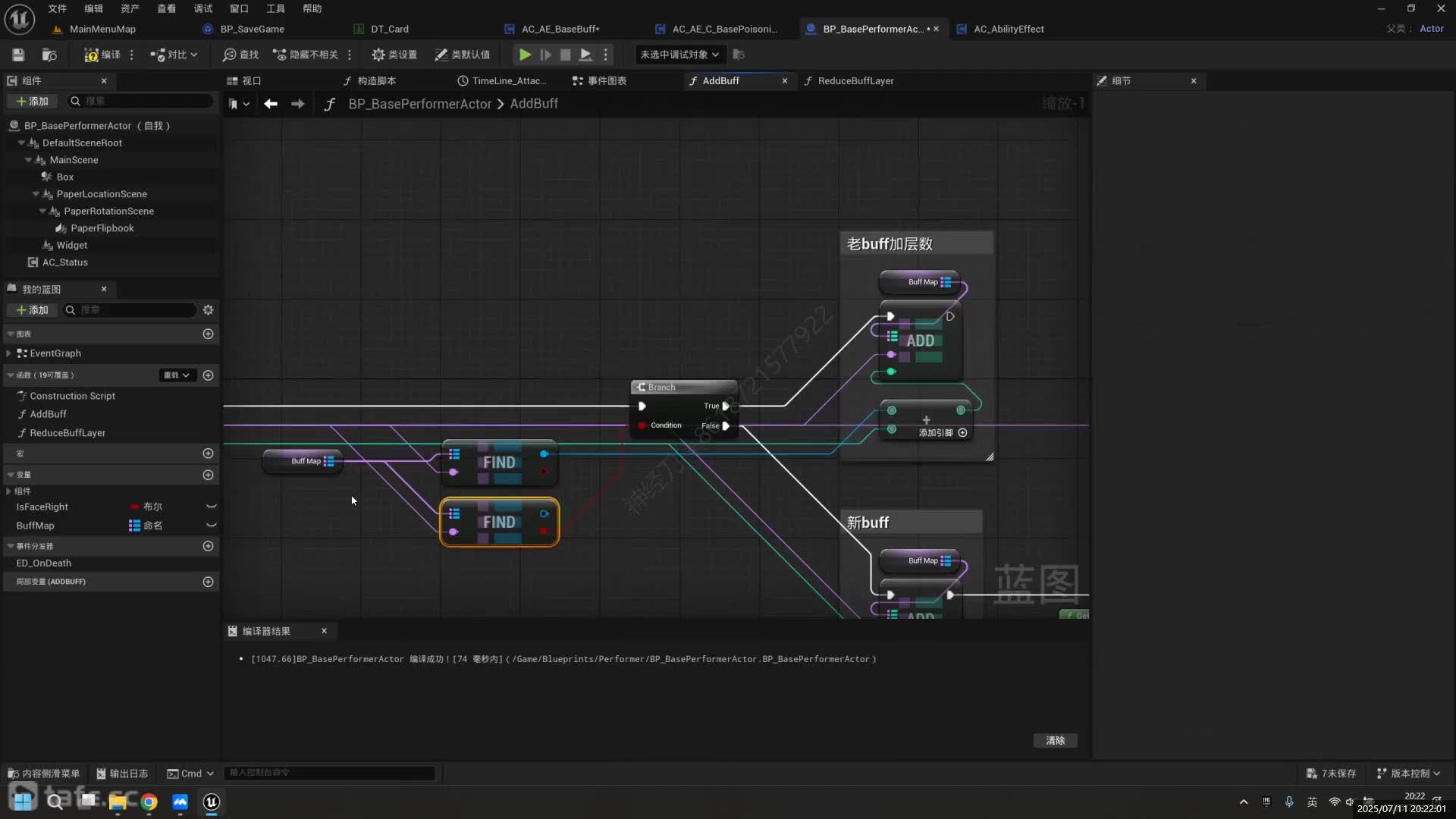Navigate back with the left arrow

click(x=271, y=104)
